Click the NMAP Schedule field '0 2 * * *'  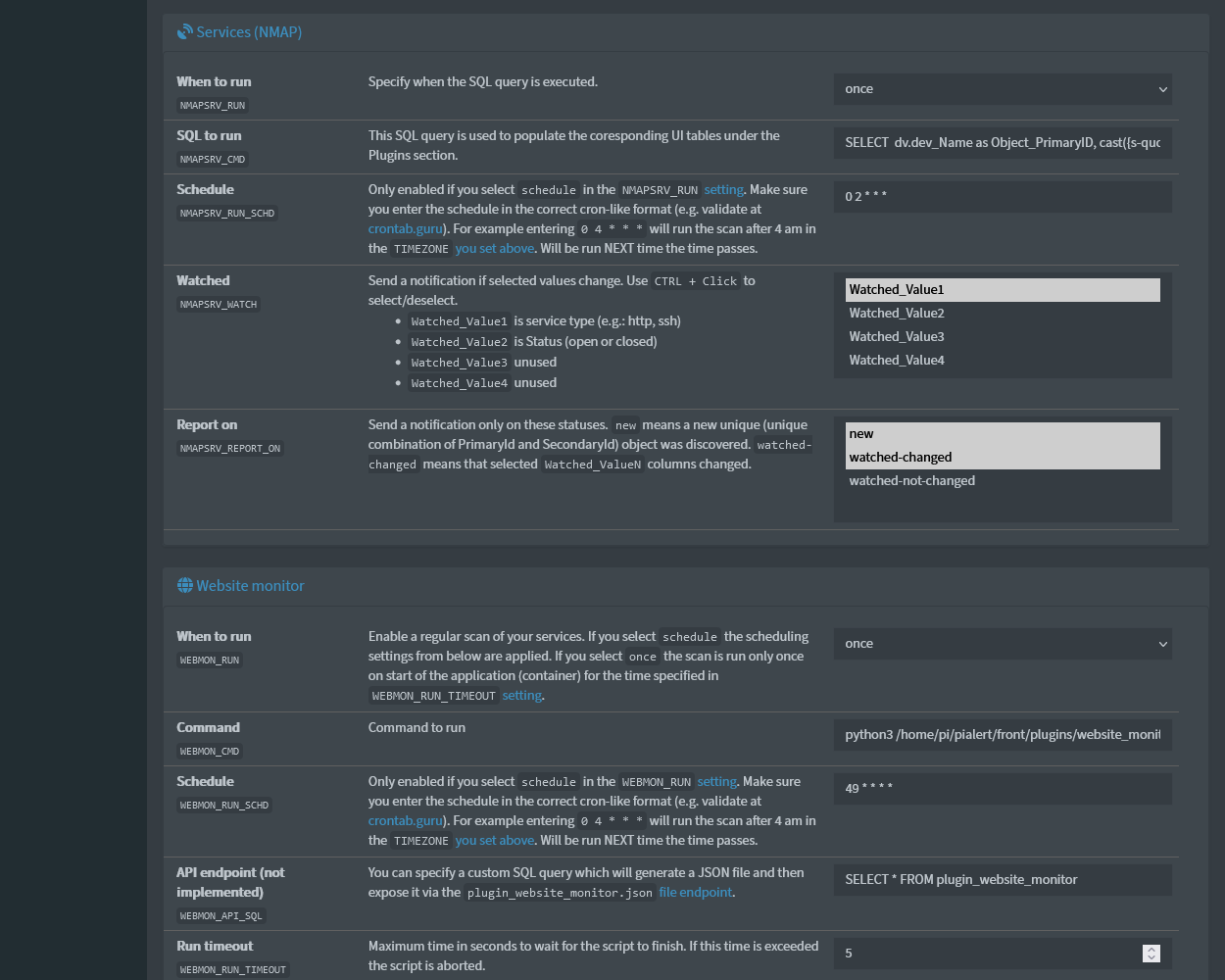pos(1002,197)
